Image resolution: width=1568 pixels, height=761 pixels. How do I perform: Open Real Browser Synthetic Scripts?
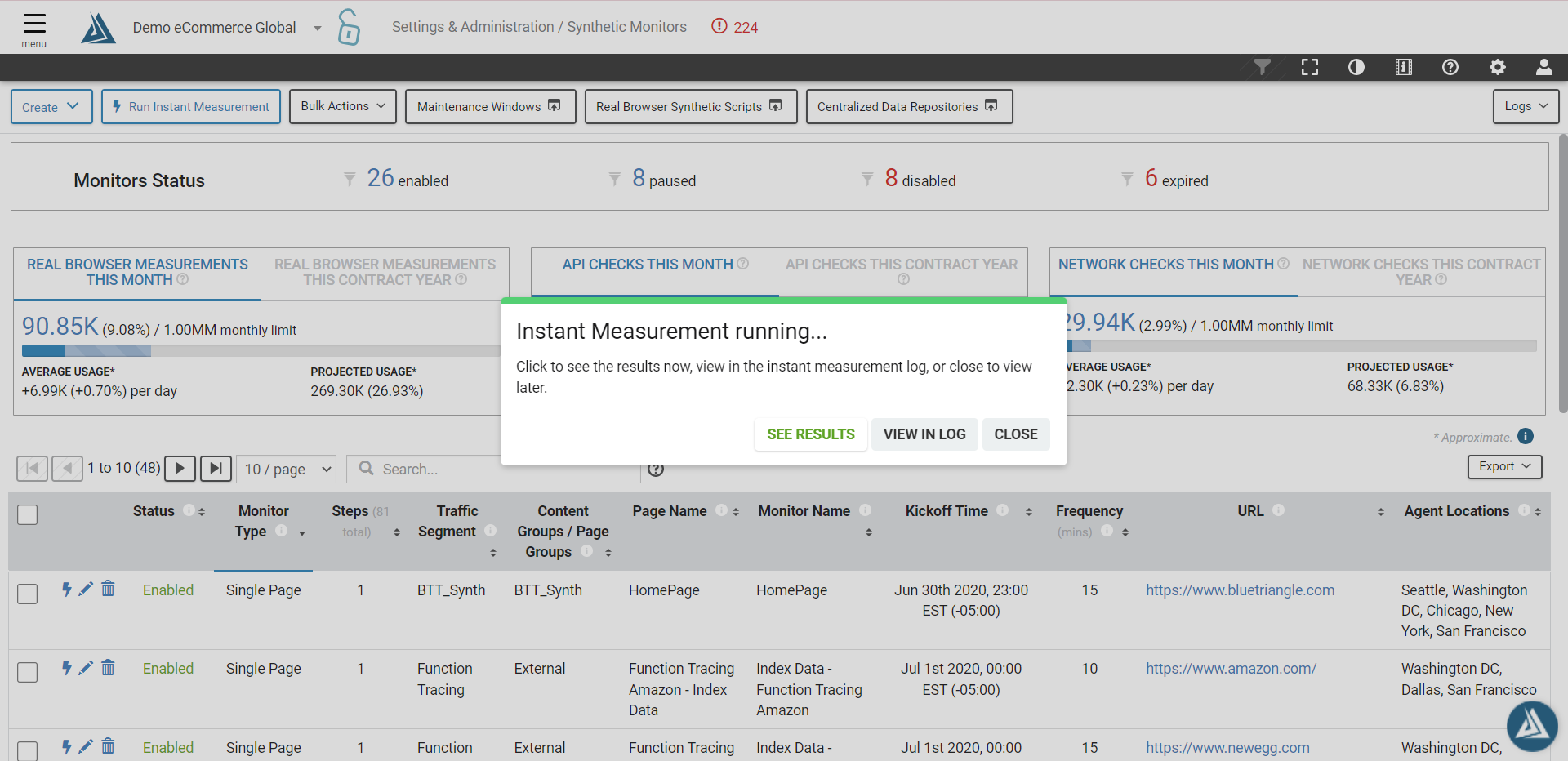[691, 107]
